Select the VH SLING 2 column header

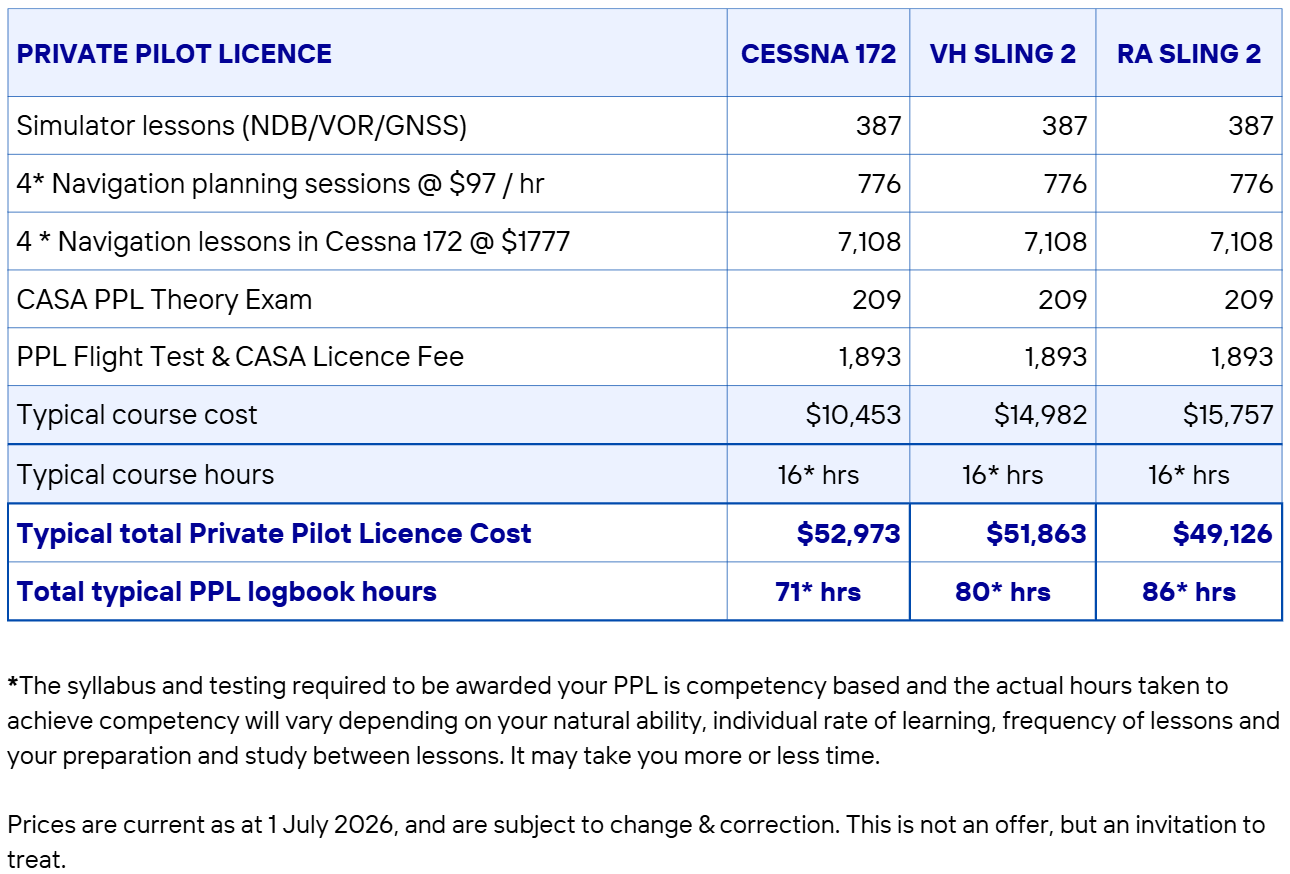[1003, 53]
